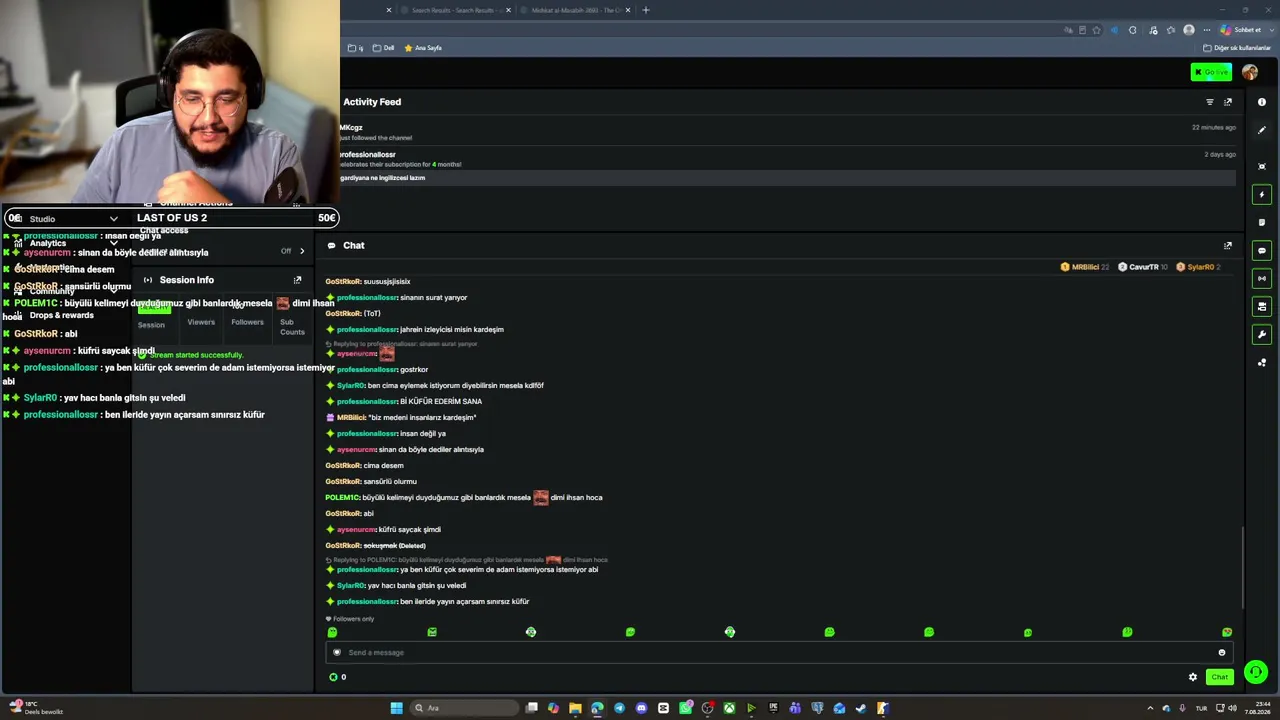Toggle the broadcast signal panel in the right sidebar
Image resolution: width=1280 pixels, height=720 pixels.
click(1262, 278)
